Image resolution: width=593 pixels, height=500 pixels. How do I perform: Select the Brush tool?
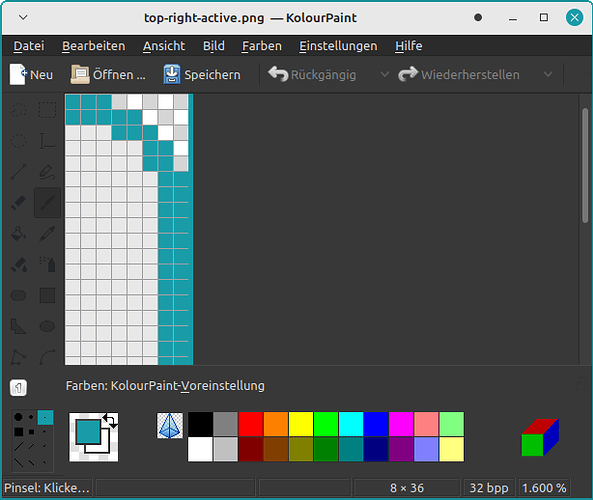click(x=47, y=203)
